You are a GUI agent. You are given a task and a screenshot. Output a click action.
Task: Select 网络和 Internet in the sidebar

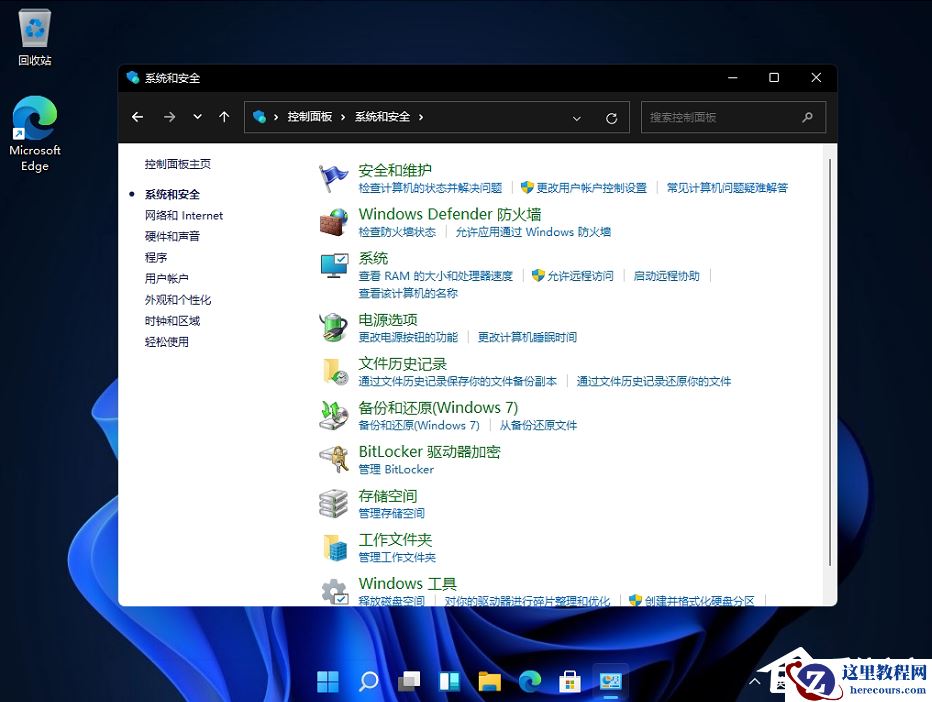pos(184,215)
